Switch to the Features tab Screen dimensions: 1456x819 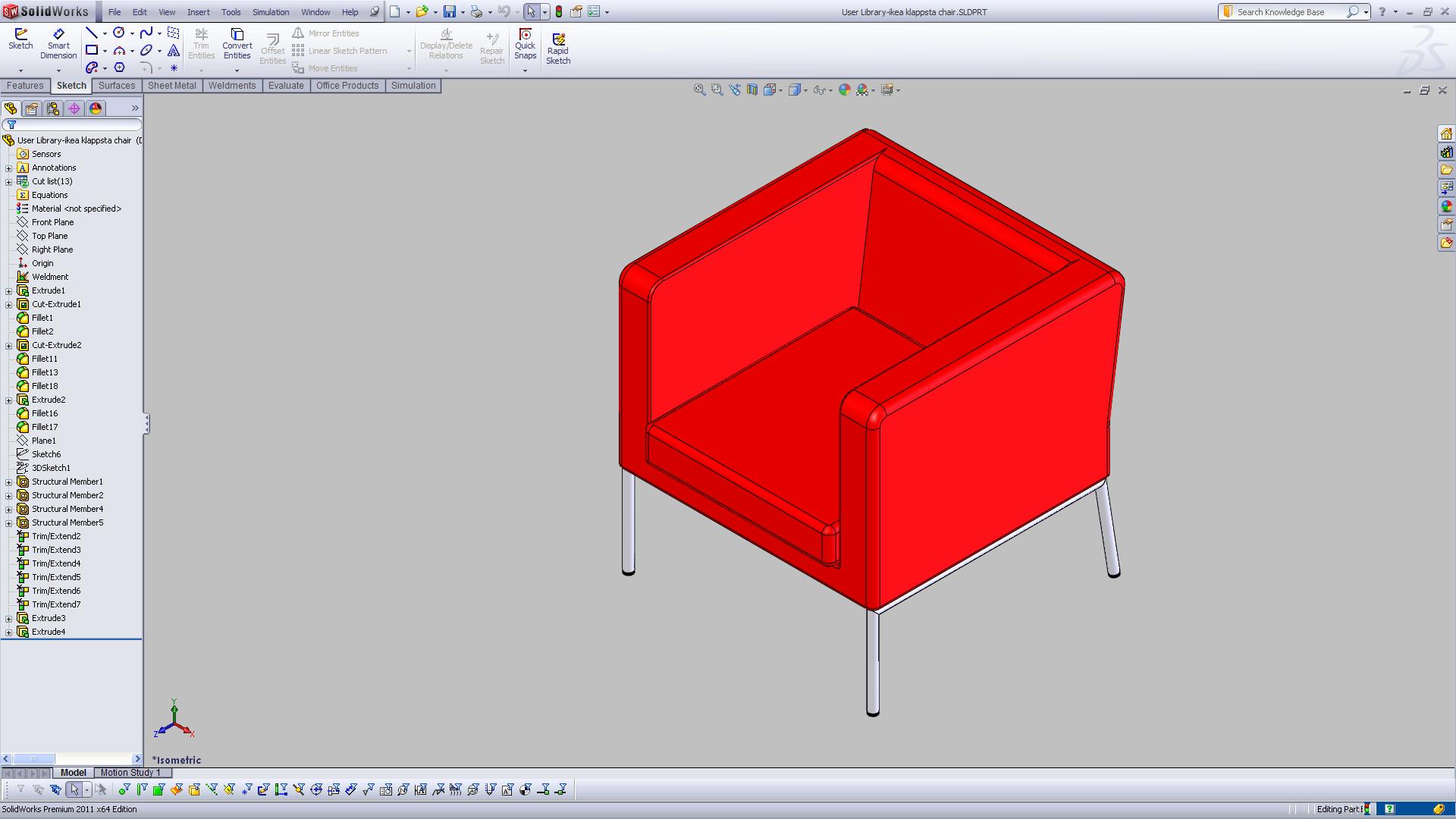pyautogui.click(x=25, y=86)
